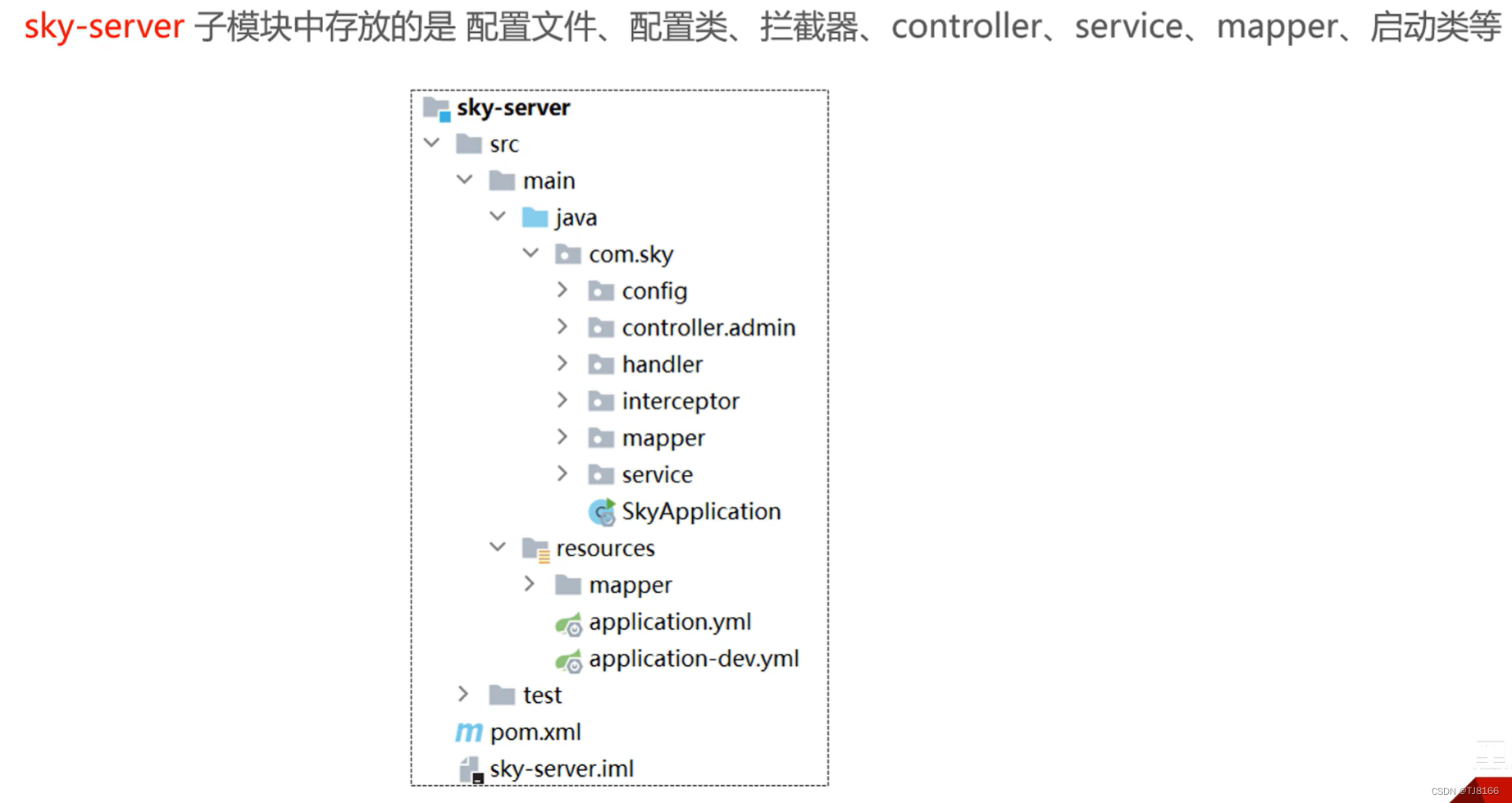Image resolution: width=1512 pixels, height=803 pixels.
Task: Click the application-dev.yml file icon
Action: tap(568, 659)
